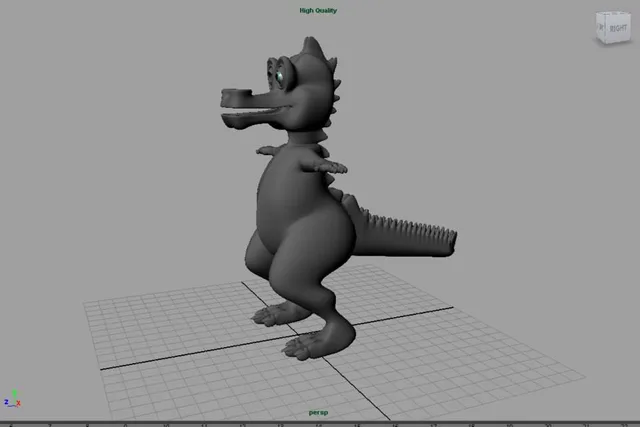The image size is (640, 427).
Task: Click the XYZ axis orientation gizmo
Action: click(12, 399)
